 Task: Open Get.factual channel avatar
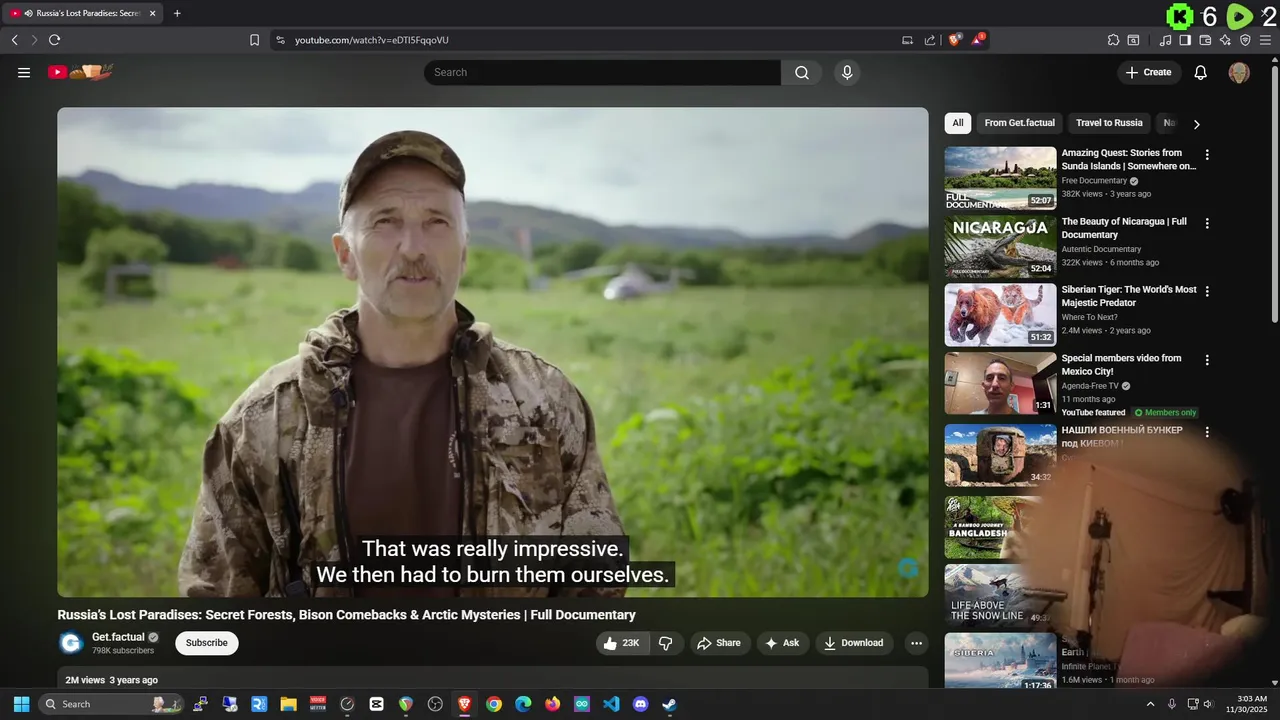click(70, 643)
